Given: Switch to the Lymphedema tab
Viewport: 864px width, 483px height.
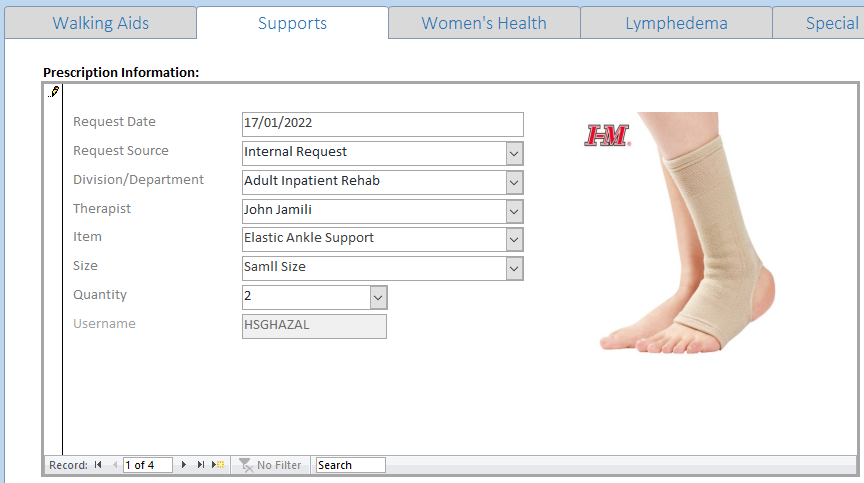Looking at the screenshot, I should 676,23.
